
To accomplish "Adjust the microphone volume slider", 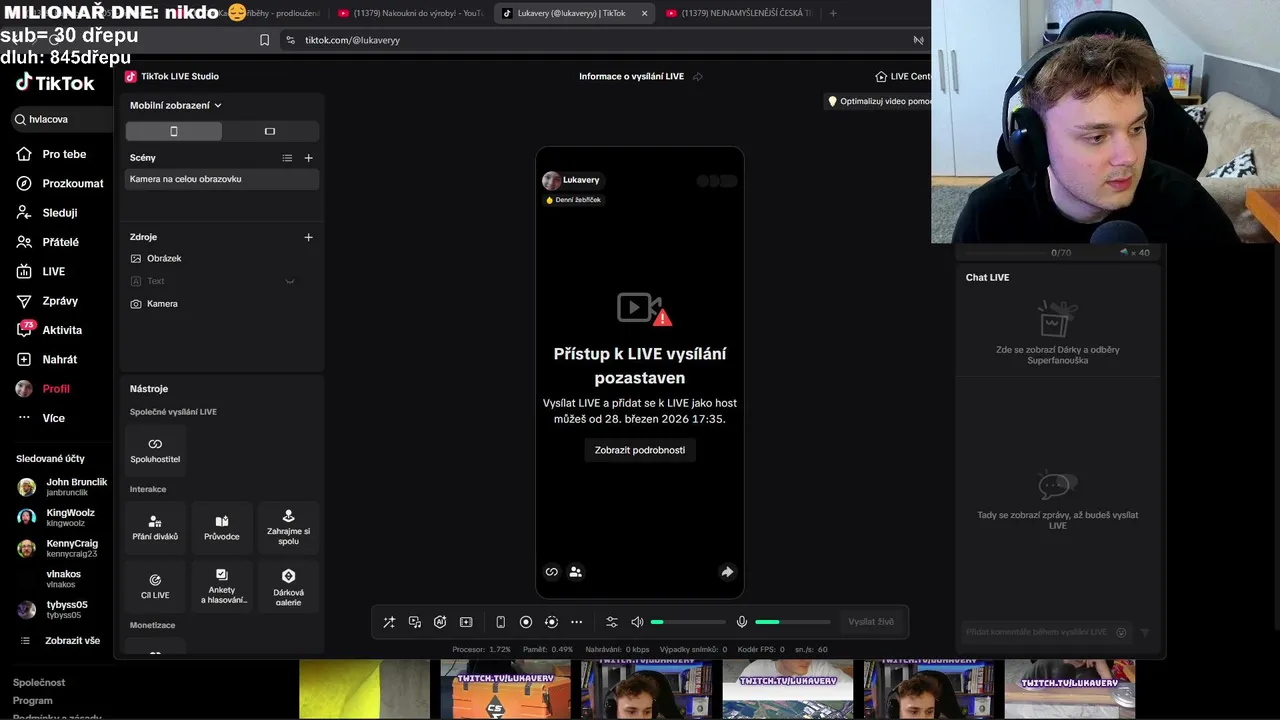I will coord(792,622).
